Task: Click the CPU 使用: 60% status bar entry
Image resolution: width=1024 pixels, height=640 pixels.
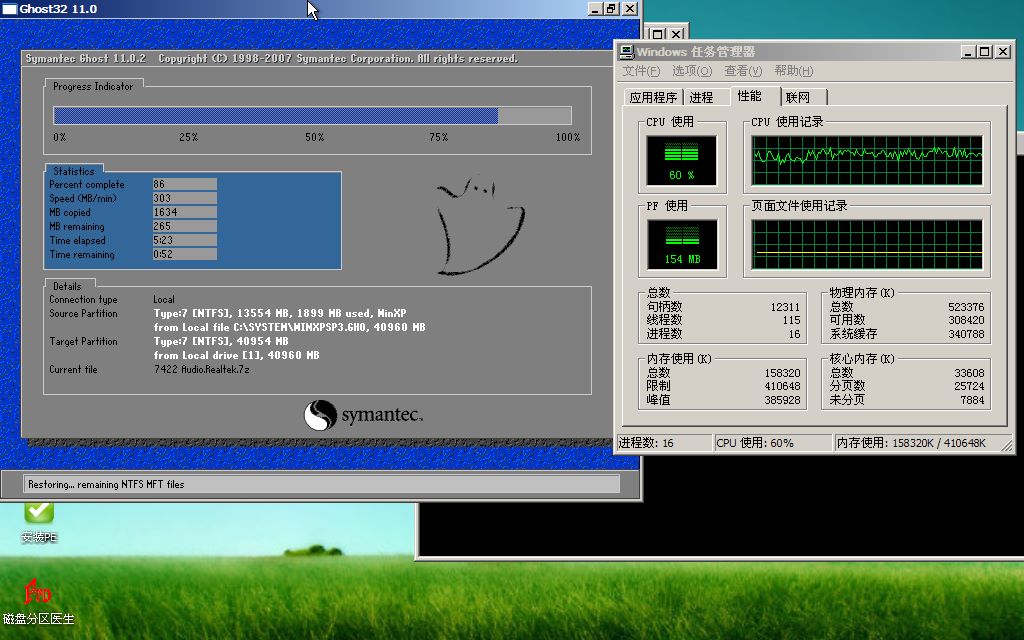Action: pos(773,443)
